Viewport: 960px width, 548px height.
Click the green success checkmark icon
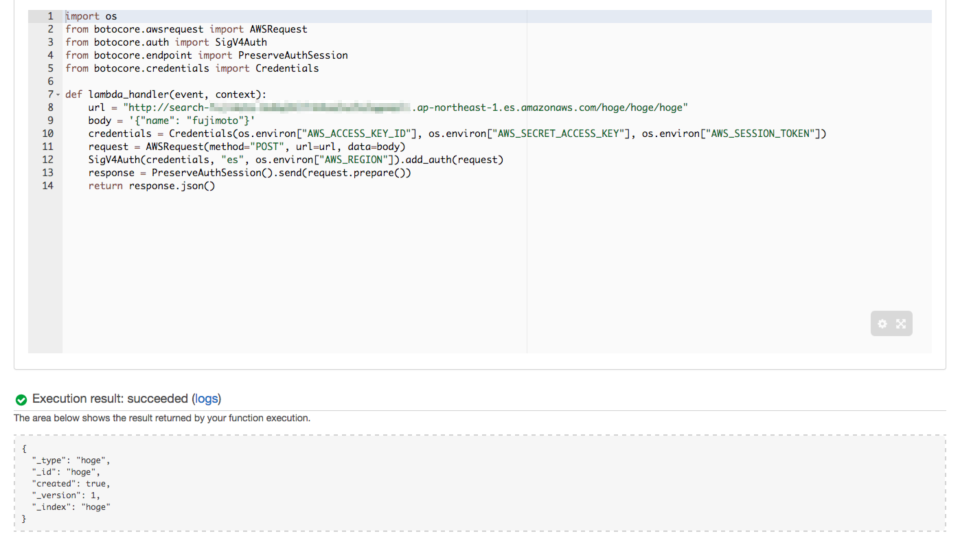21,399
